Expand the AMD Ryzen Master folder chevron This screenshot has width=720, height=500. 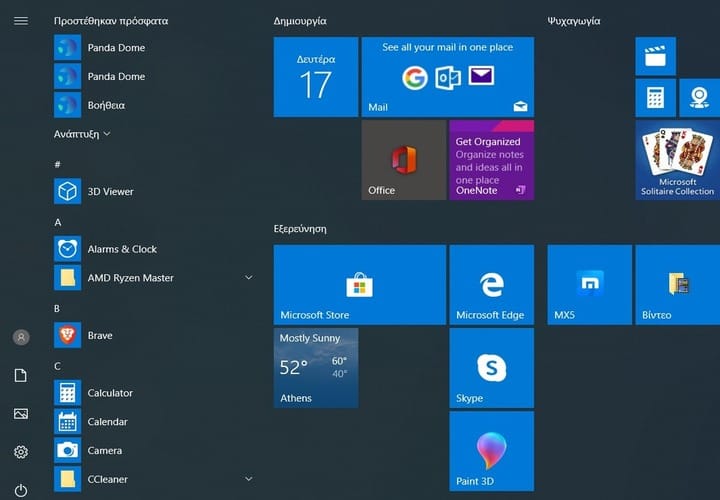248,277
